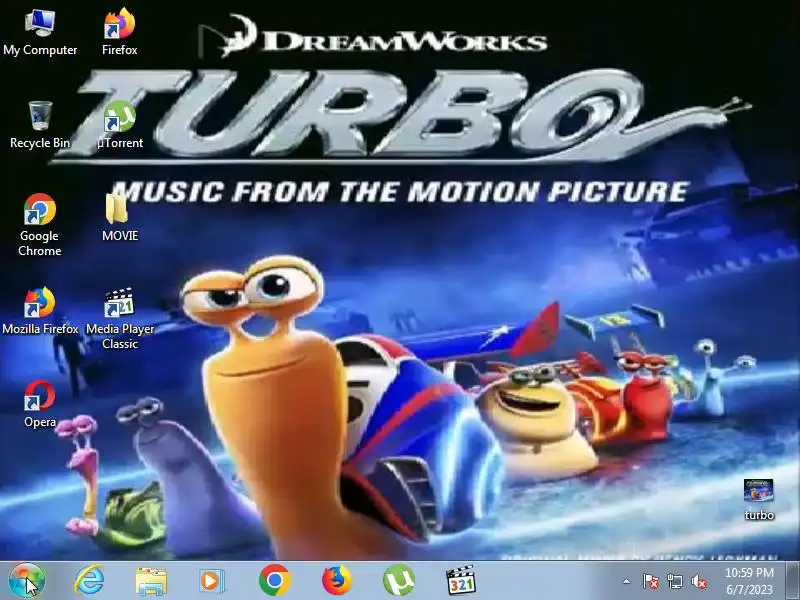Select the Recycle Bin desktop icon

point(40,125)
